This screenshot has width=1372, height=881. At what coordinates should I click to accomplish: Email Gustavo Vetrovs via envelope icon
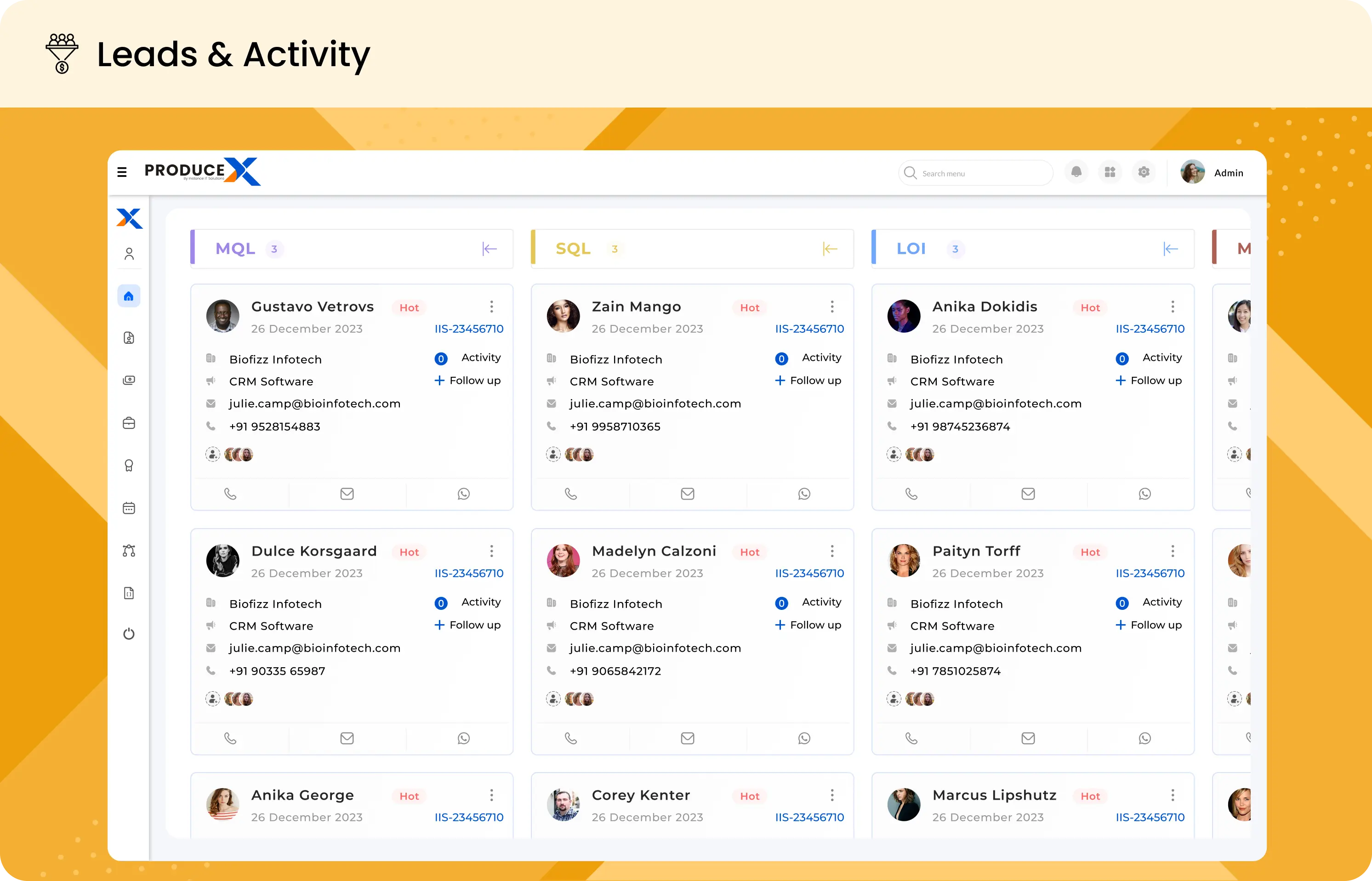[347, 494]
